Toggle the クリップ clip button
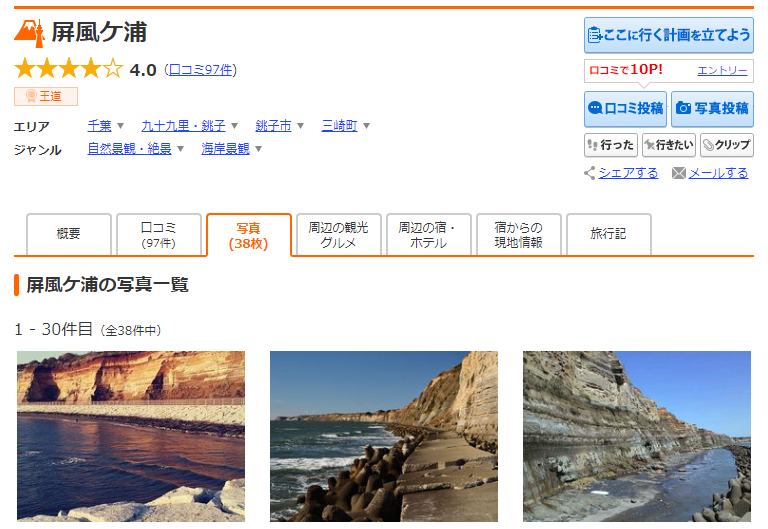 coord(727,145)
